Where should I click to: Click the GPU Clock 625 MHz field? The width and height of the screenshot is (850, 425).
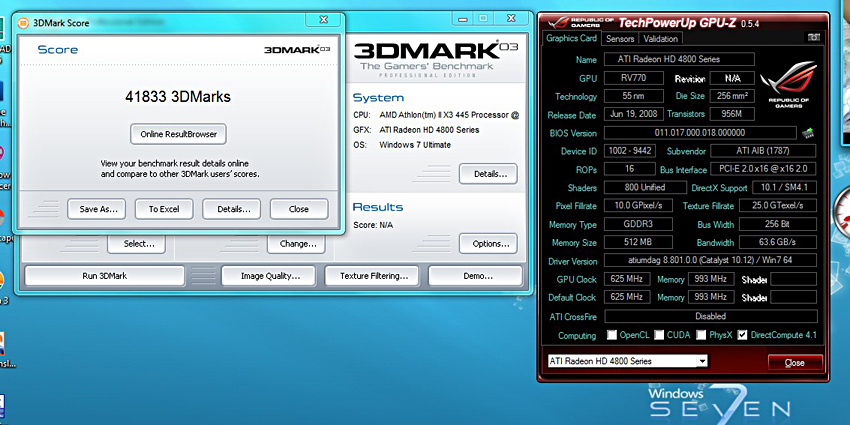(x=626, y=279)
